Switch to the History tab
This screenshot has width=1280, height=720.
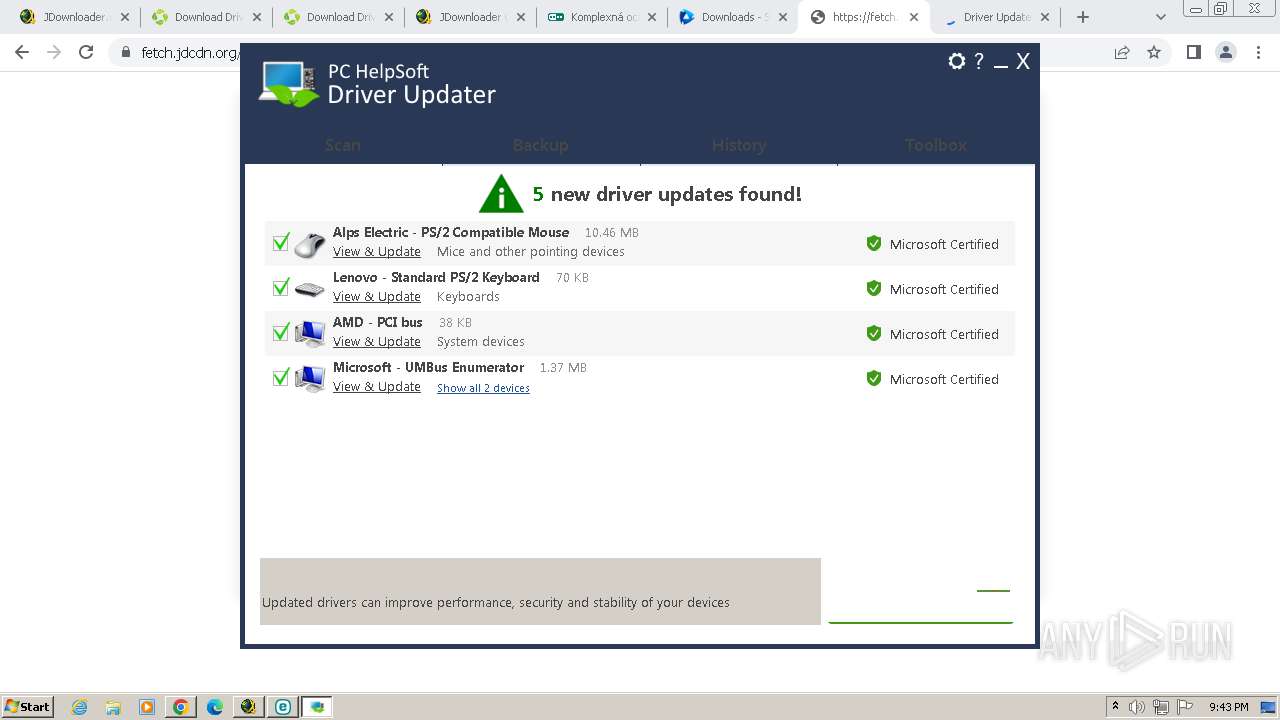(x=739, y=145)
